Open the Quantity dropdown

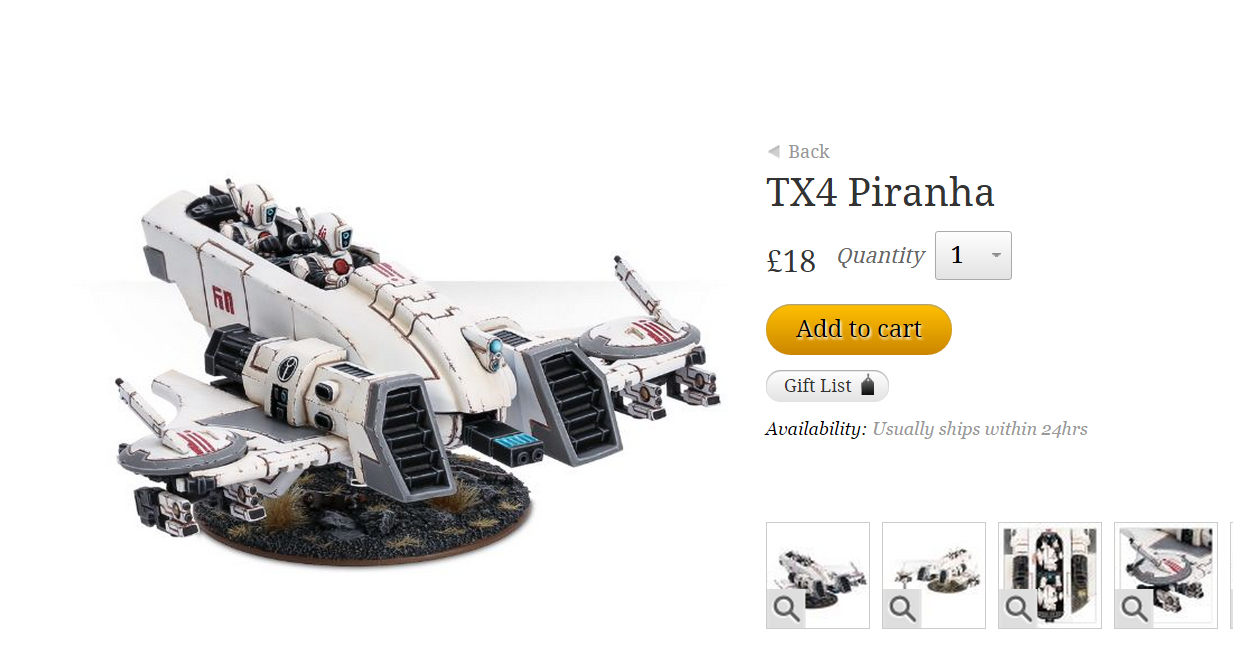(973, 256)
